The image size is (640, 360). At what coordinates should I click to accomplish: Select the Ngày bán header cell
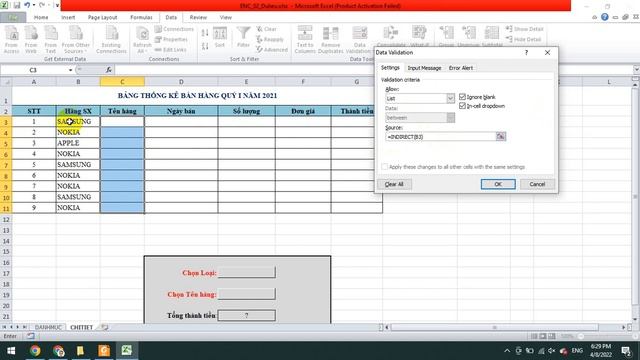(181, 111)
